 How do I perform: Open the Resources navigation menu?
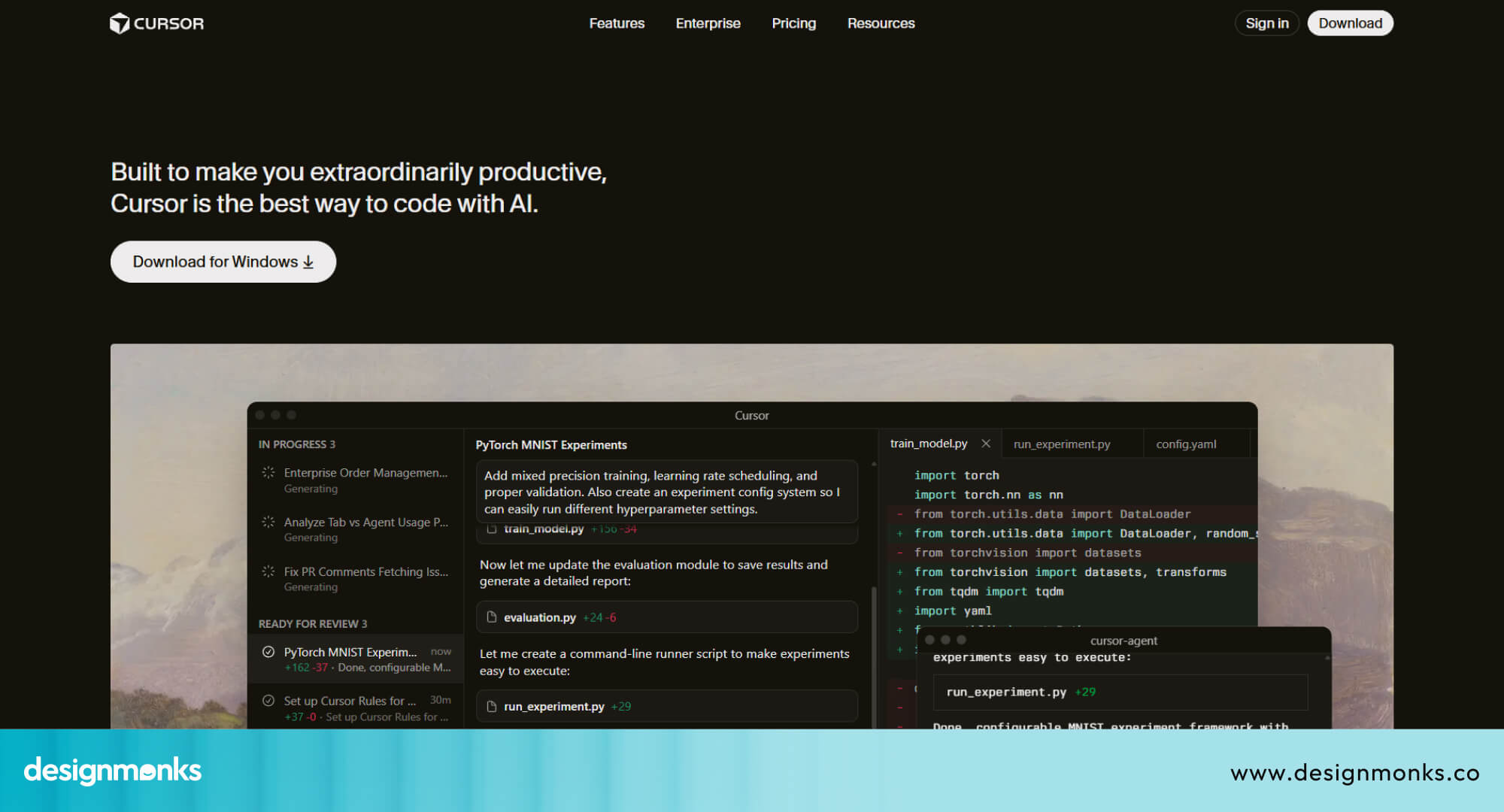pos(881,23)
